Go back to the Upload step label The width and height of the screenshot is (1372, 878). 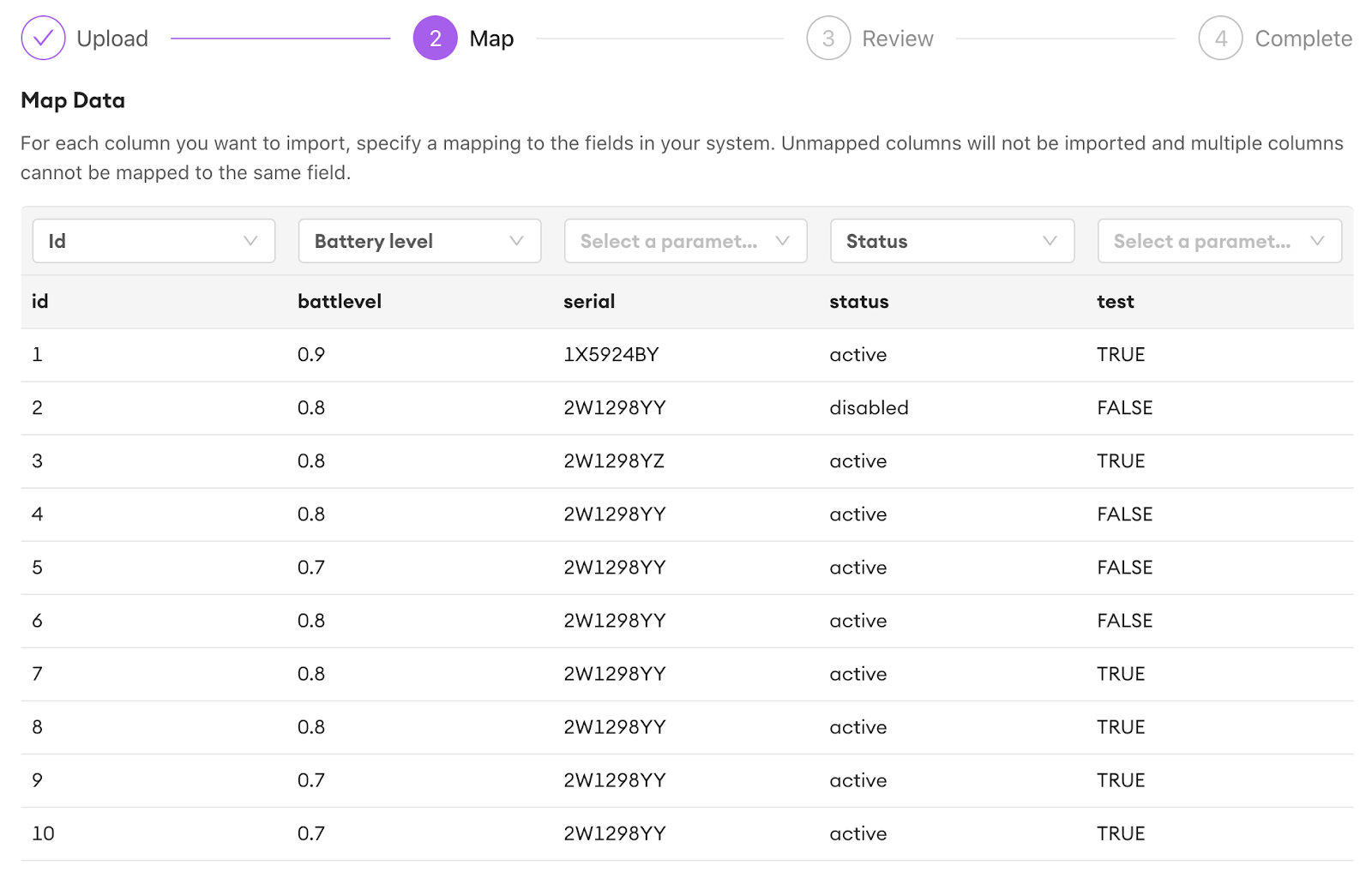(x=112, y=39)
